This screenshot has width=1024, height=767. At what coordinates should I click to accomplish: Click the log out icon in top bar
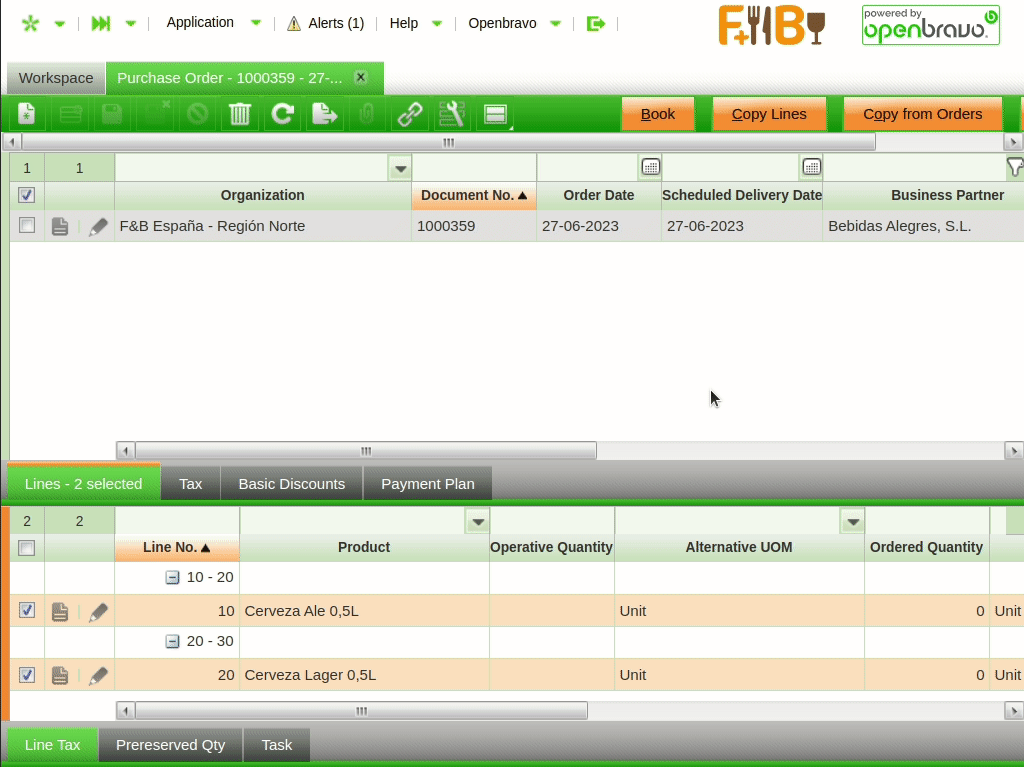596,24
